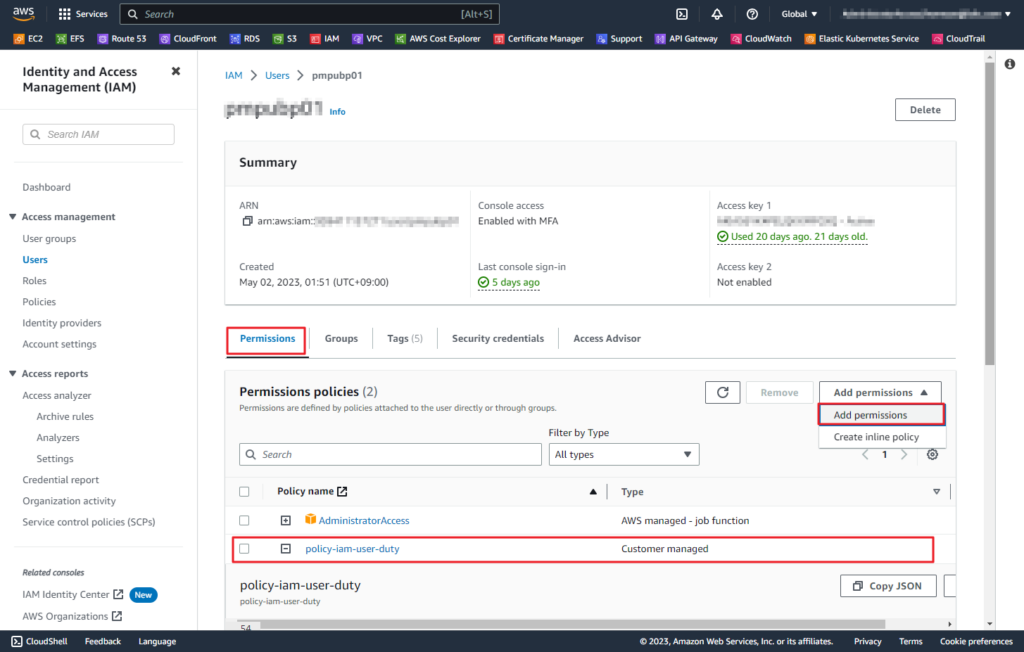This screenshot has height=652, width=1024.
Task: Open Elastic Kubernetes Service shortcut
Action: (862, 39)
